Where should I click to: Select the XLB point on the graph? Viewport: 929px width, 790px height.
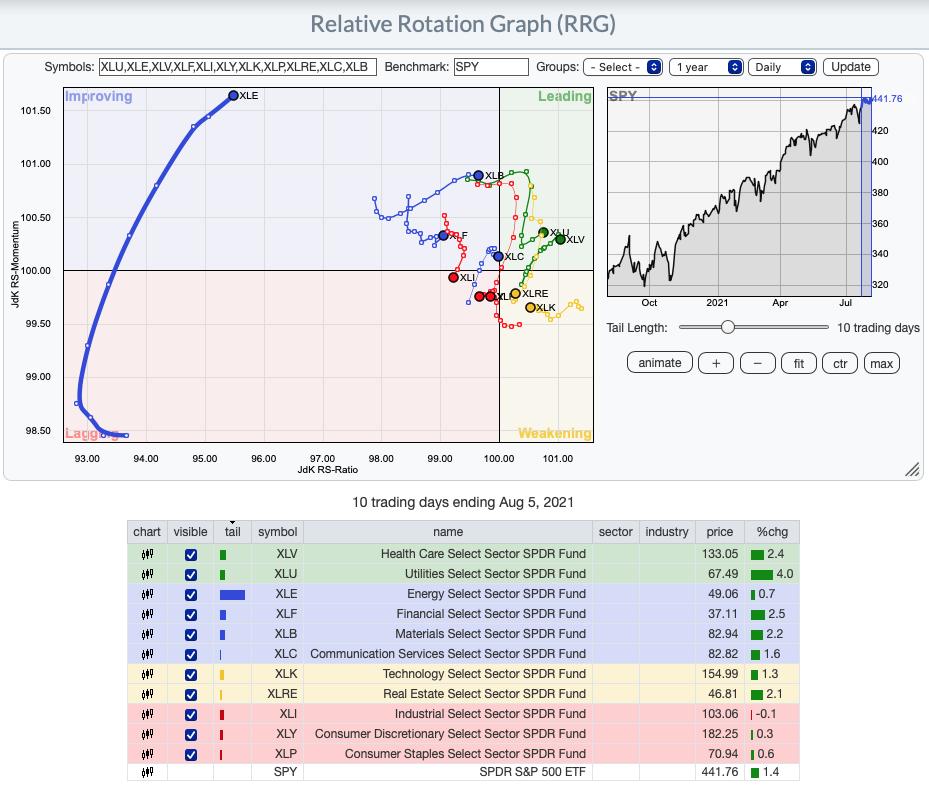[479, 175]
